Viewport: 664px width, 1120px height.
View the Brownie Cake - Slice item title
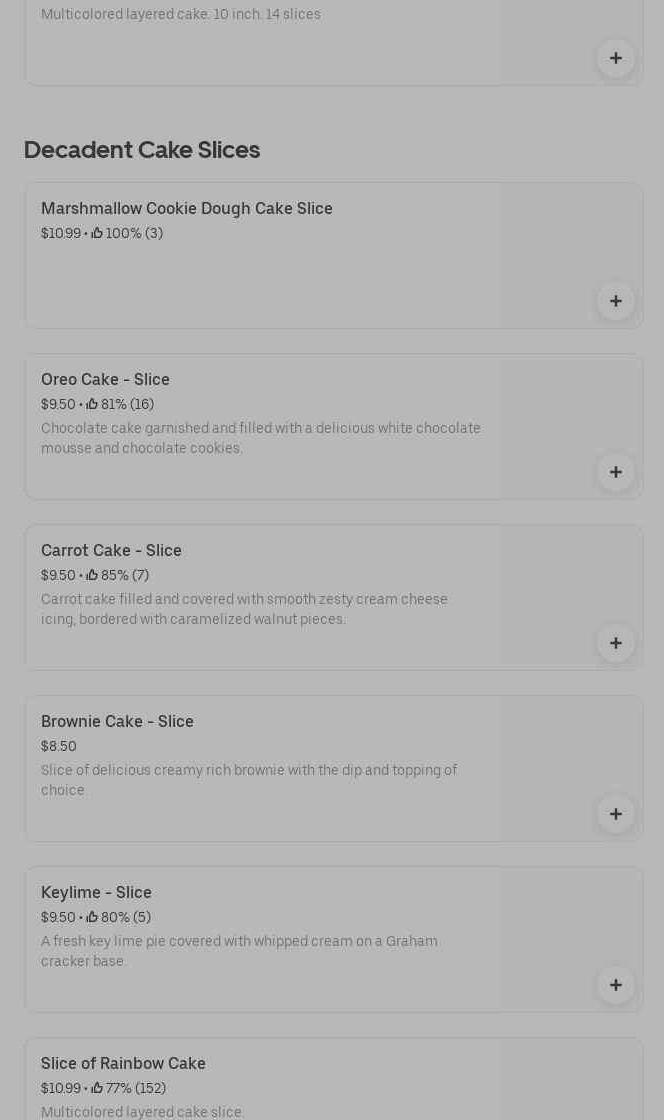click(117, 722)
